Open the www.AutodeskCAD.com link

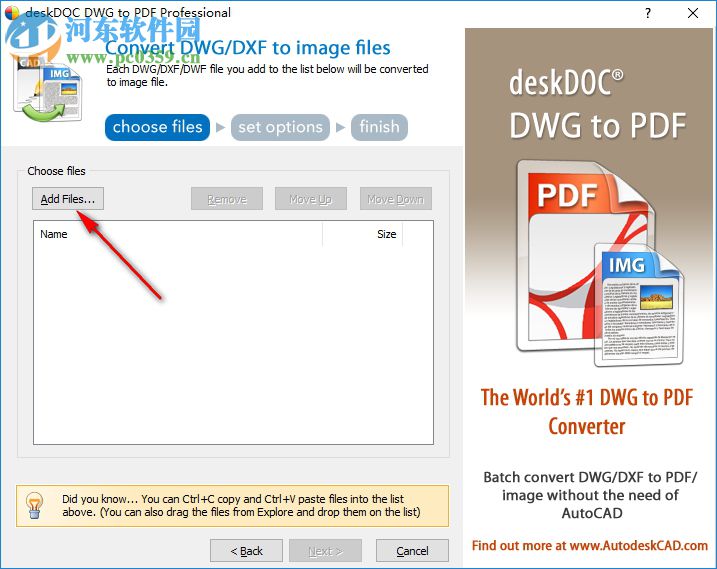pos(639,545)
